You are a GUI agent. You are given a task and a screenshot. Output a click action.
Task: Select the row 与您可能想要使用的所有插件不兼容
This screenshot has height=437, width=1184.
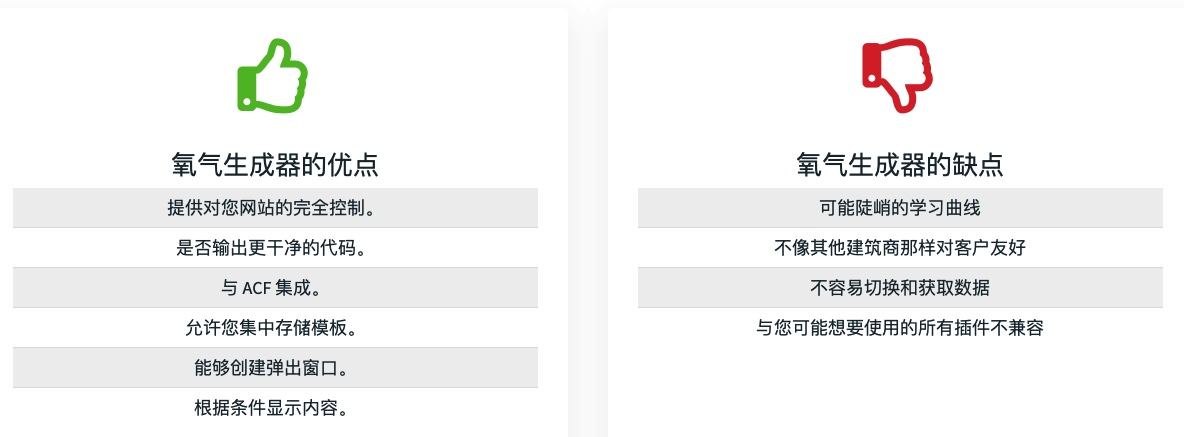[900, 328]
